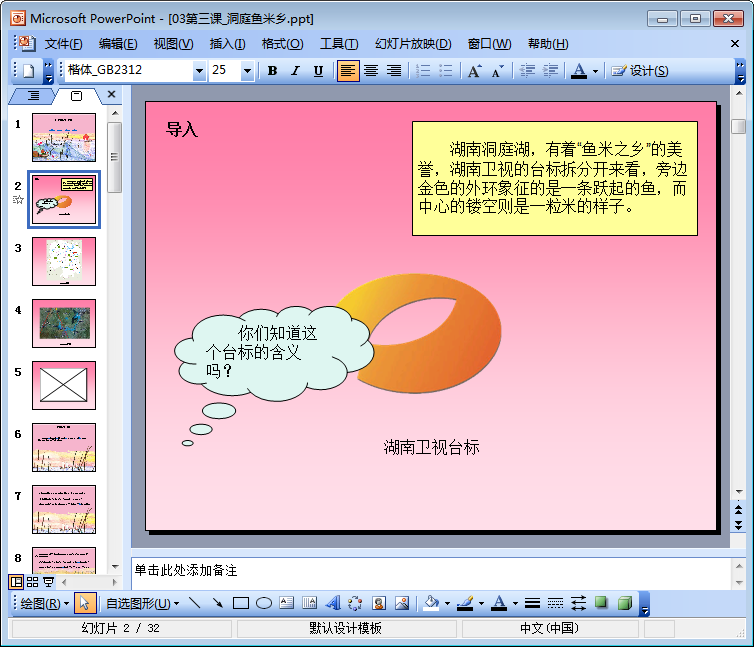754x647 pixels.
Task: Select slide 4 thumbnail
Action: 64,323
